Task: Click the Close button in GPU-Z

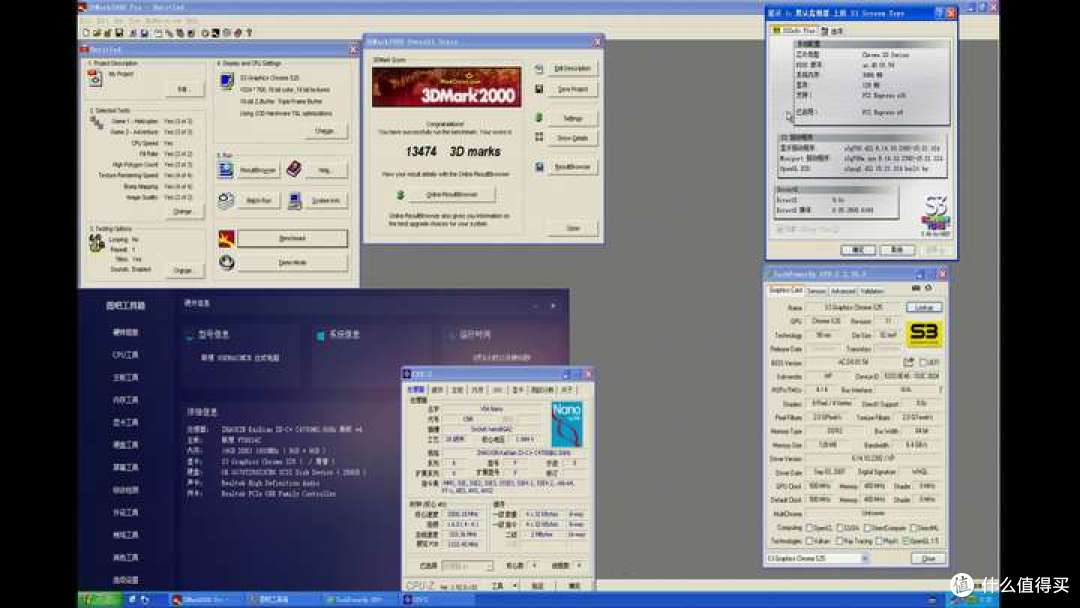Action: (x=928, y=558)
